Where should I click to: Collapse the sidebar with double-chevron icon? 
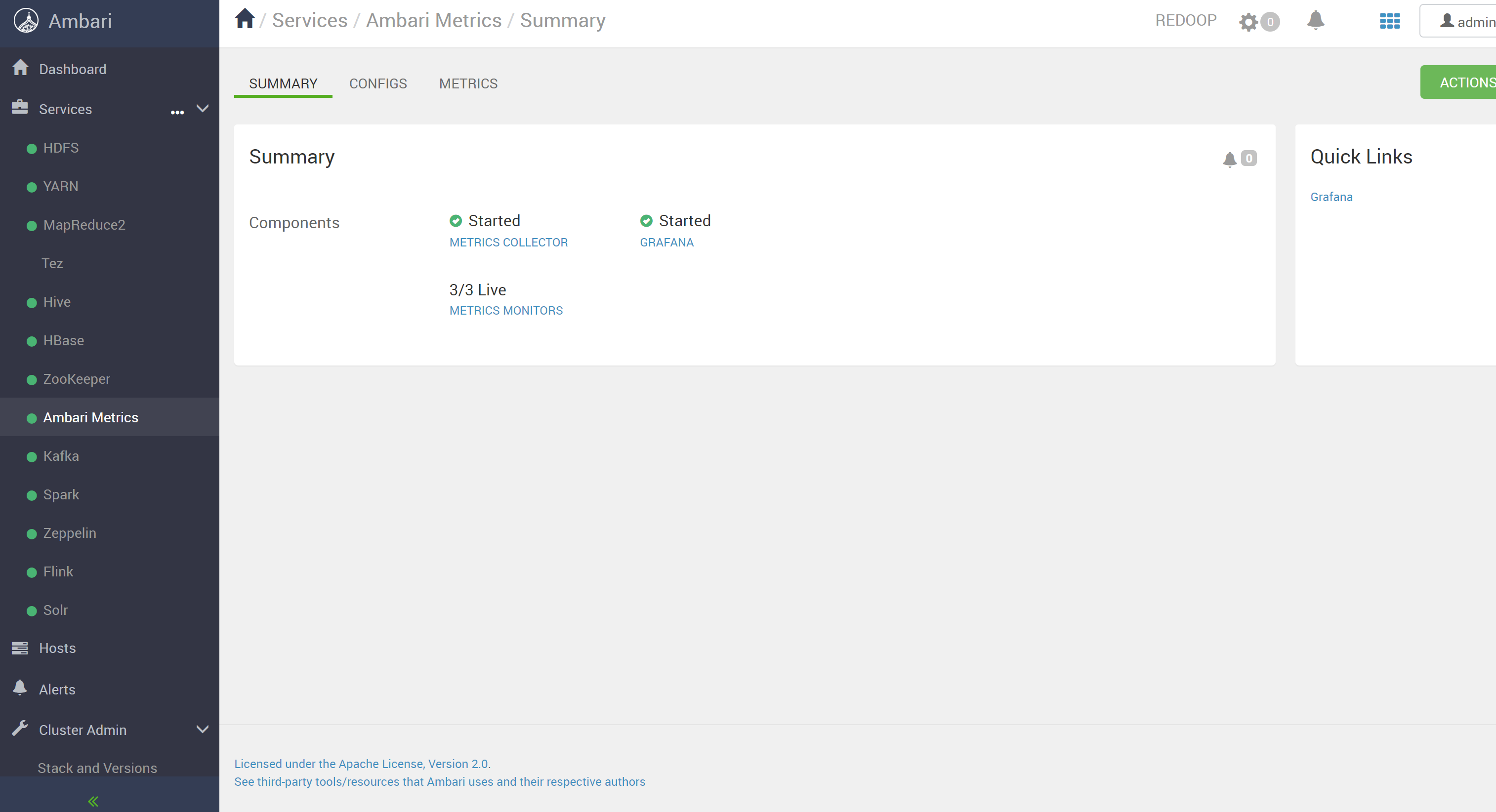[93, 801]
